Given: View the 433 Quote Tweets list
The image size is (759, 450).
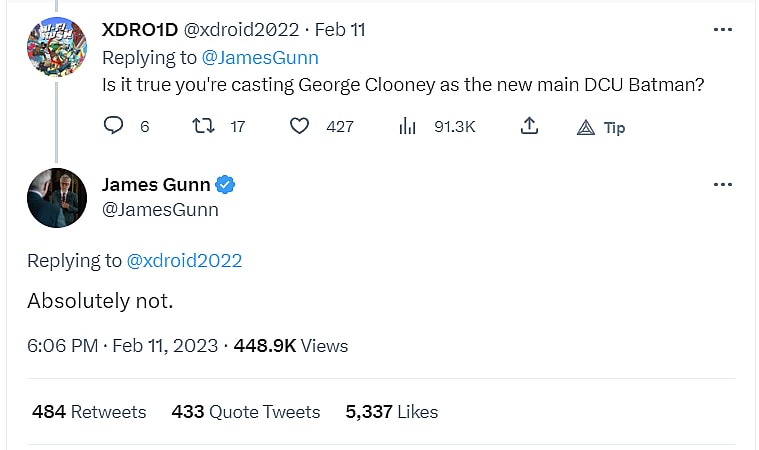Looking at the screenshot, I should point(246,412).
